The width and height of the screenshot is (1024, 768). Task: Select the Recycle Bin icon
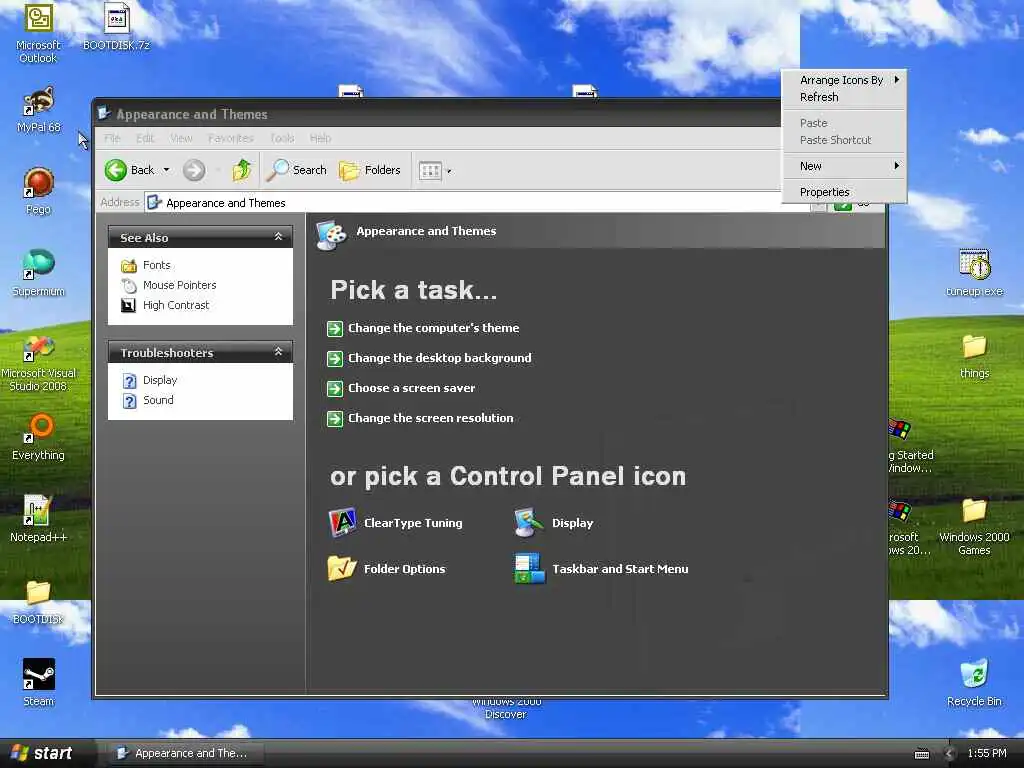974,682
